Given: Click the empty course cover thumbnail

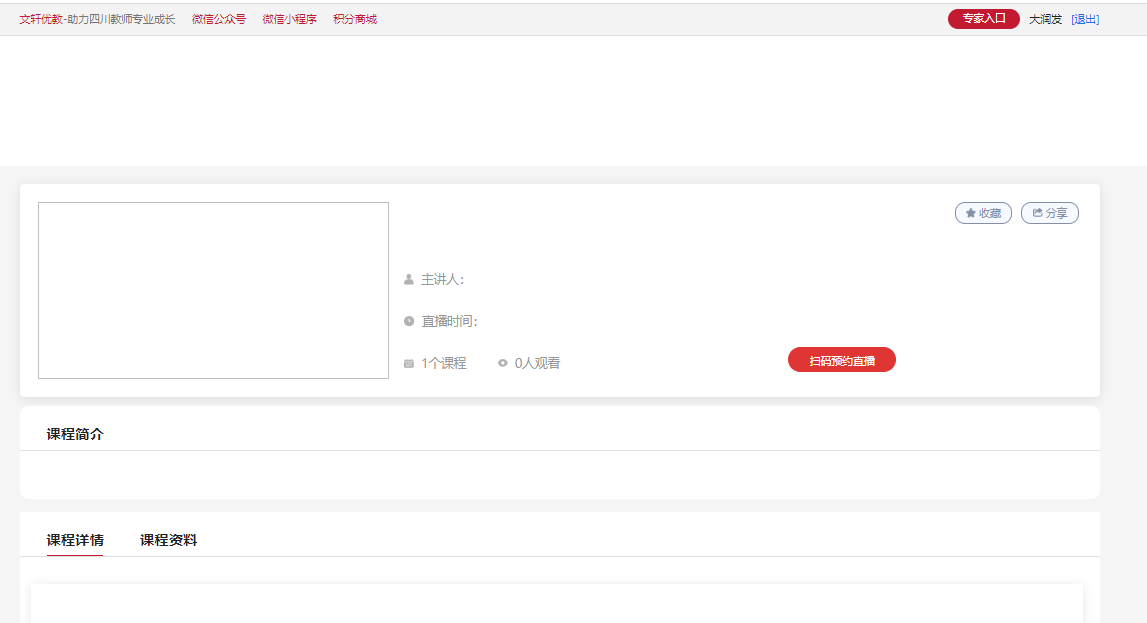Looking at the screenshot, I should point(213,290).
